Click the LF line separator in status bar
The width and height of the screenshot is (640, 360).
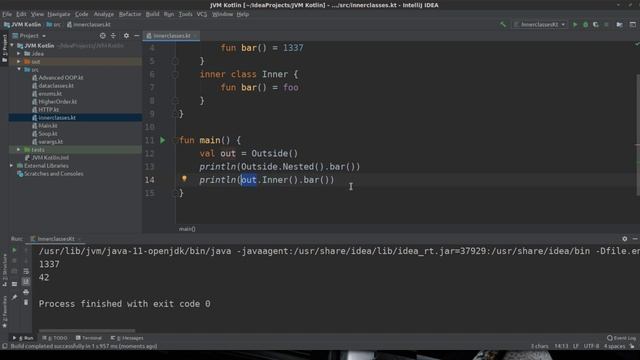[576, 346]
